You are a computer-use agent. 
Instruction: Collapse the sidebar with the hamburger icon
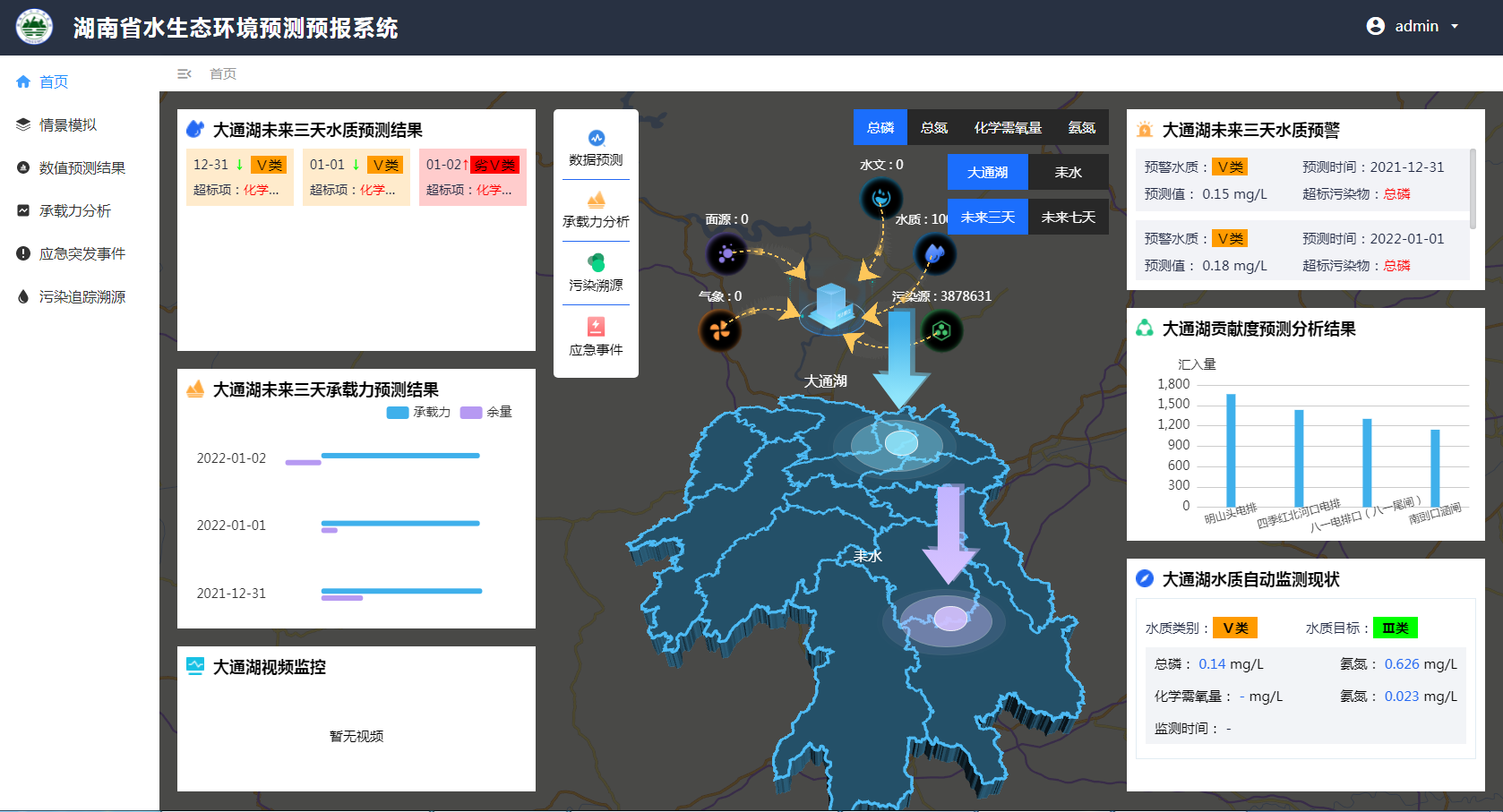pyautogui.click(x=185, y=74)
